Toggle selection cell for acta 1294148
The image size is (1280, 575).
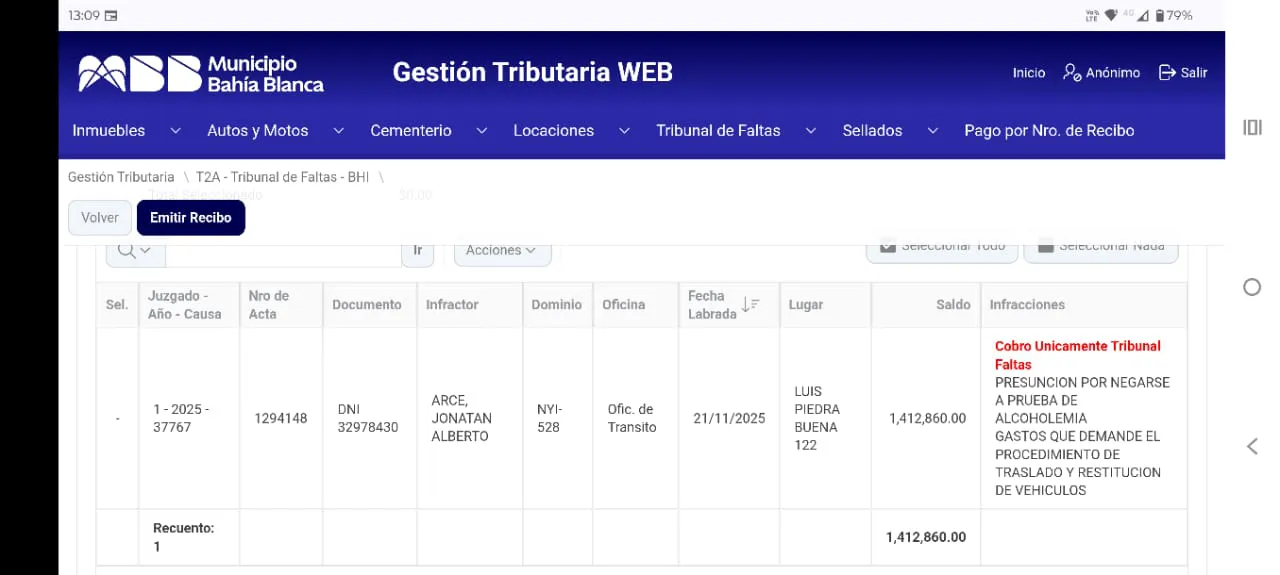[117, 418]
